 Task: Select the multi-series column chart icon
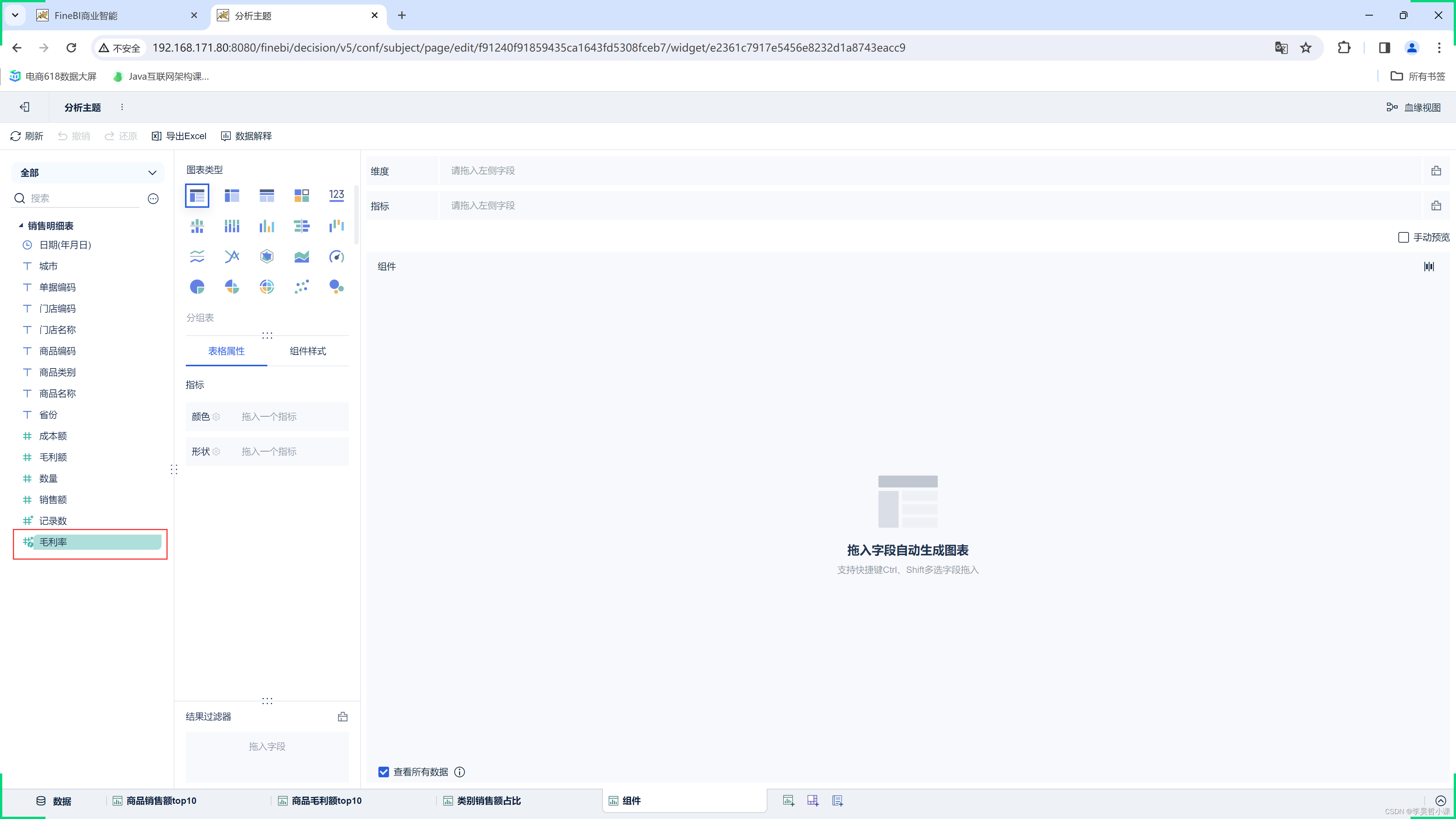(x=267, y=226)
